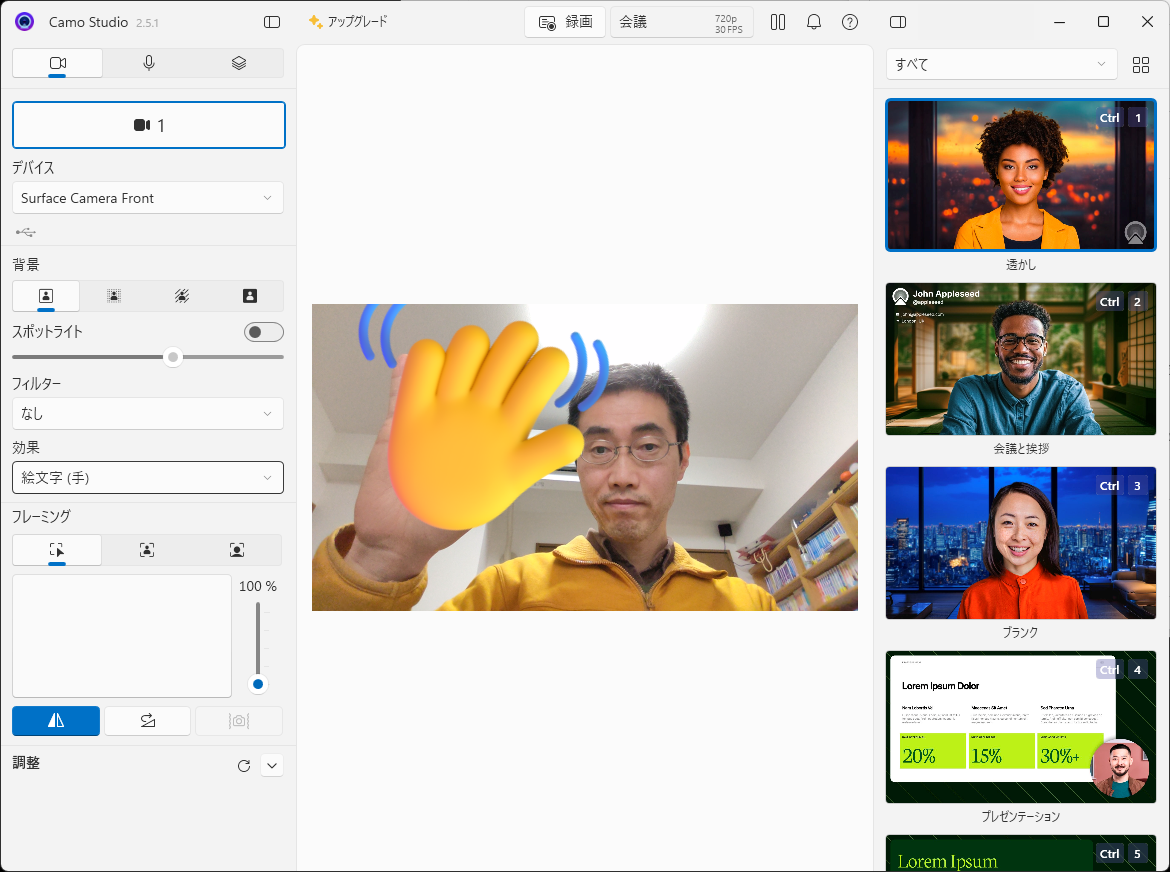Switch scene list to grid view
The width and height of the screenshot is (1170, 872).
point(1141,65)
